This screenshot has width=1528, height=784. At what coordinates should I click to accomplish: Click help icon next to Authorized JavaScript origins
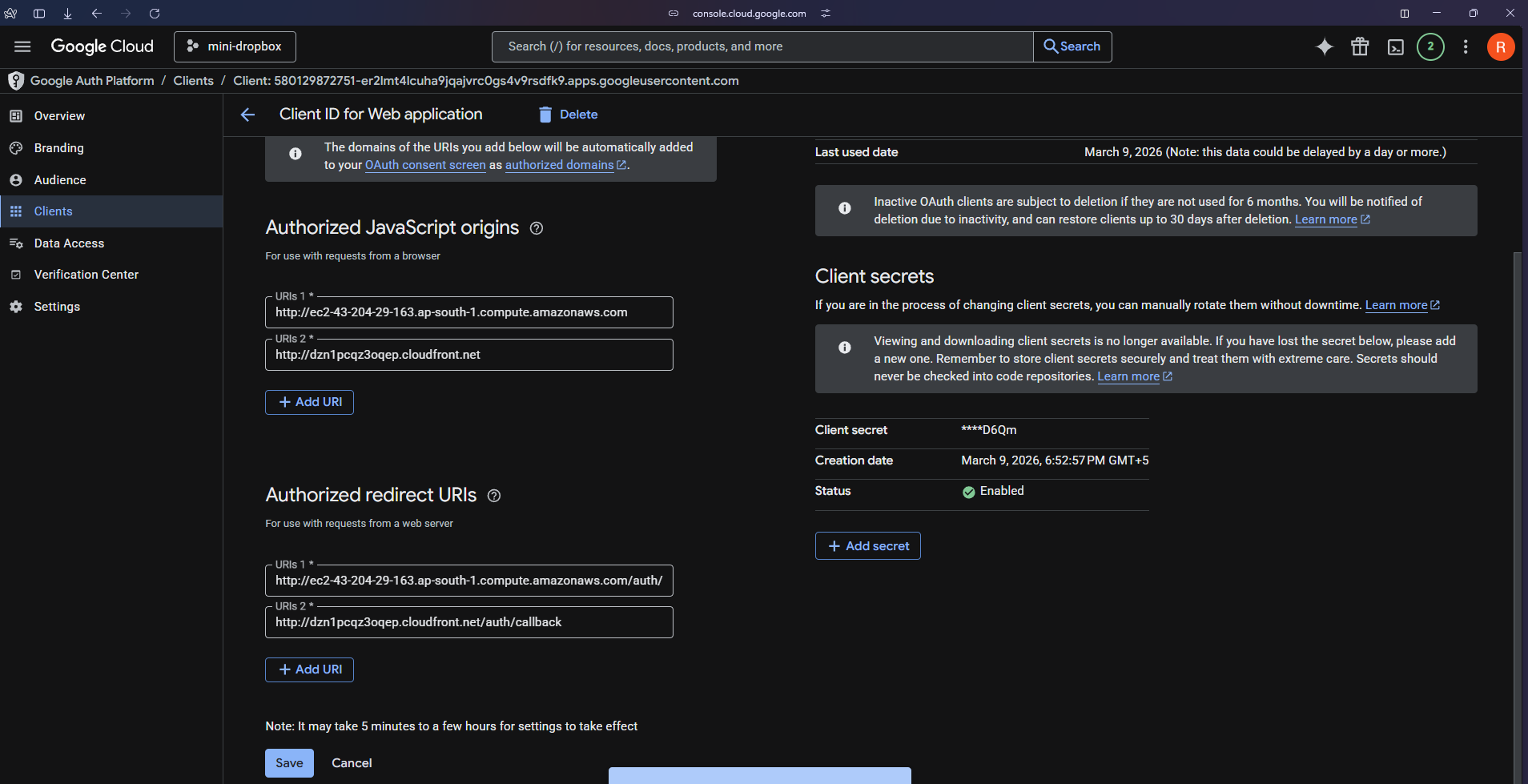click(x=537, y=228)
